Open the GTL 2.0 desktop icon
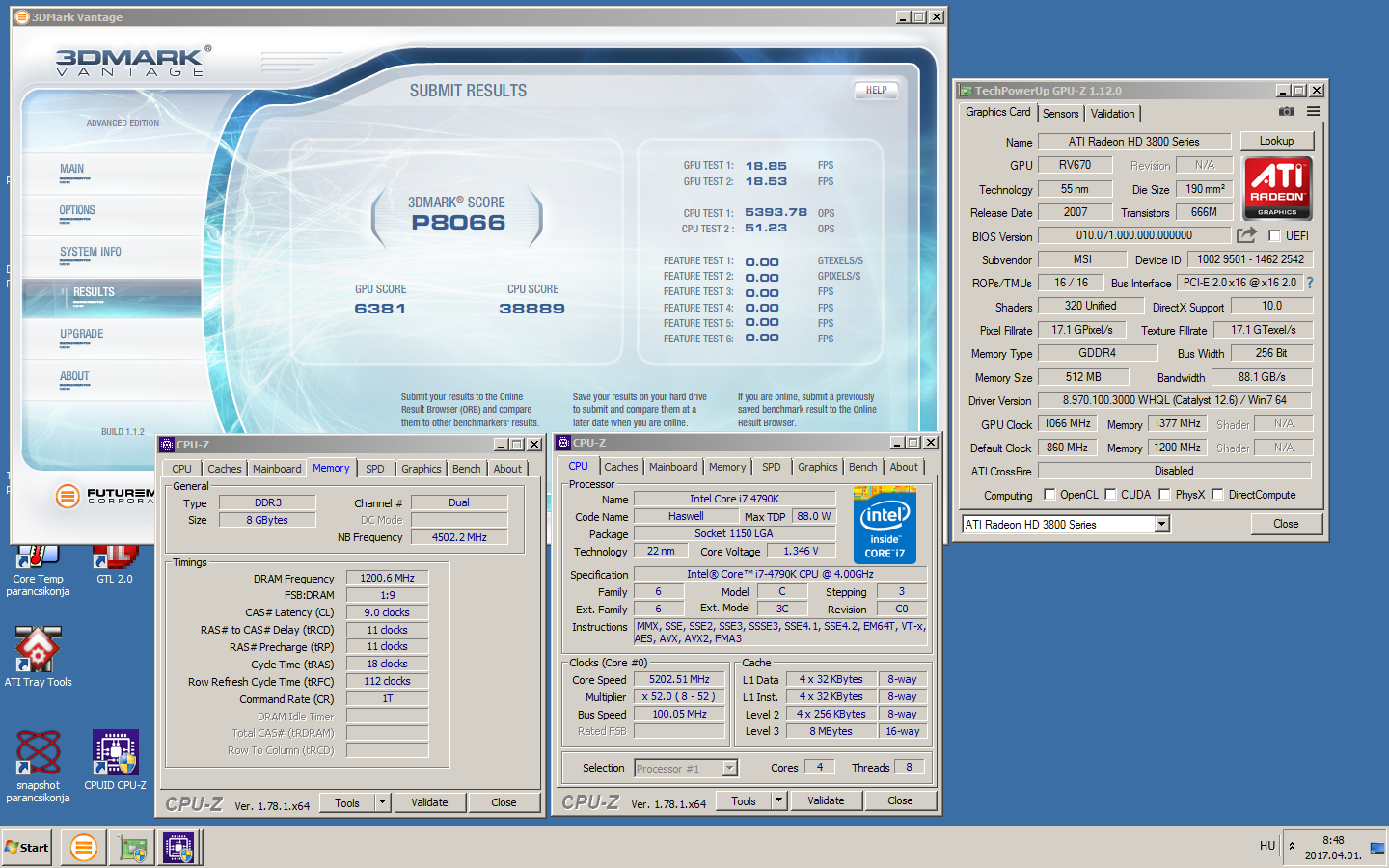The width and height of the screenshot is (1389, 868). pos(115,559)
